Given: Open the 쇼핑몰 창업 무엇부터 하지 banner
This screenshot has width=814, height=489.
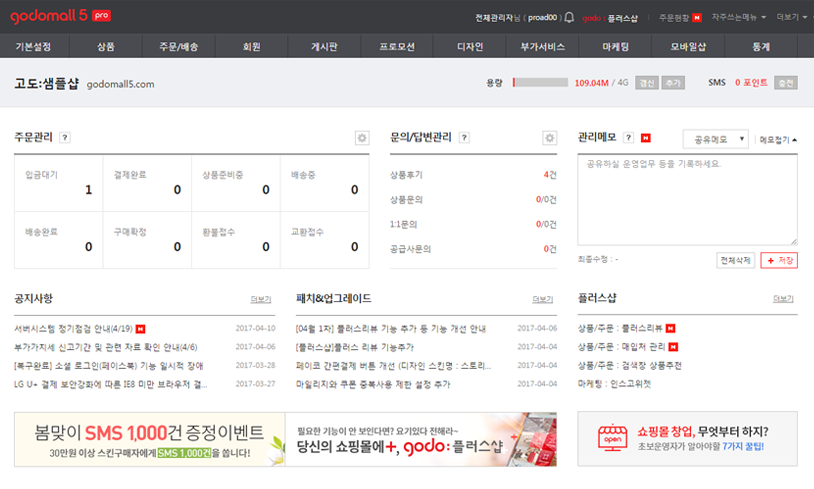Looking at the screenshot, I should [x=687, y=439].
